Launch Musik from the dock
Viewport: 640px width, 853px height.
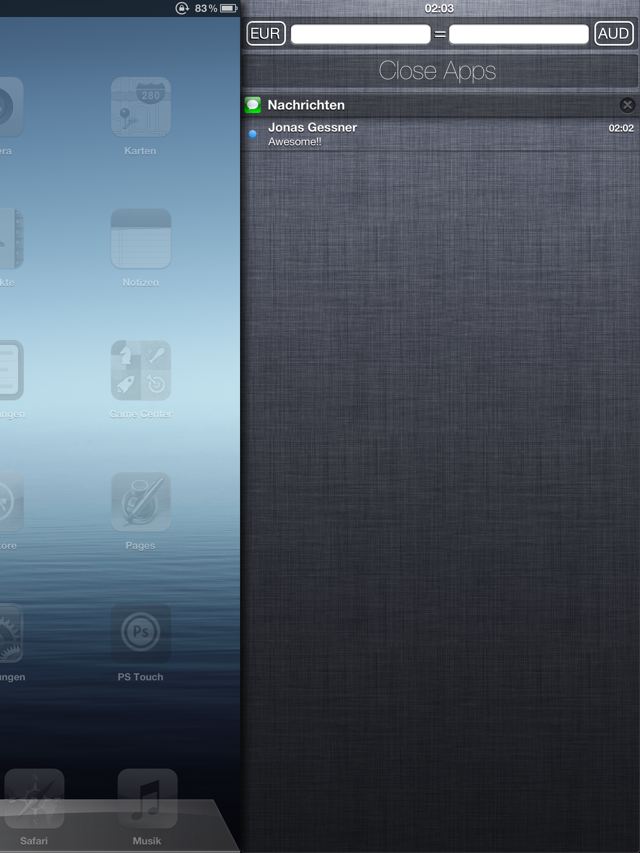point(147,799)
